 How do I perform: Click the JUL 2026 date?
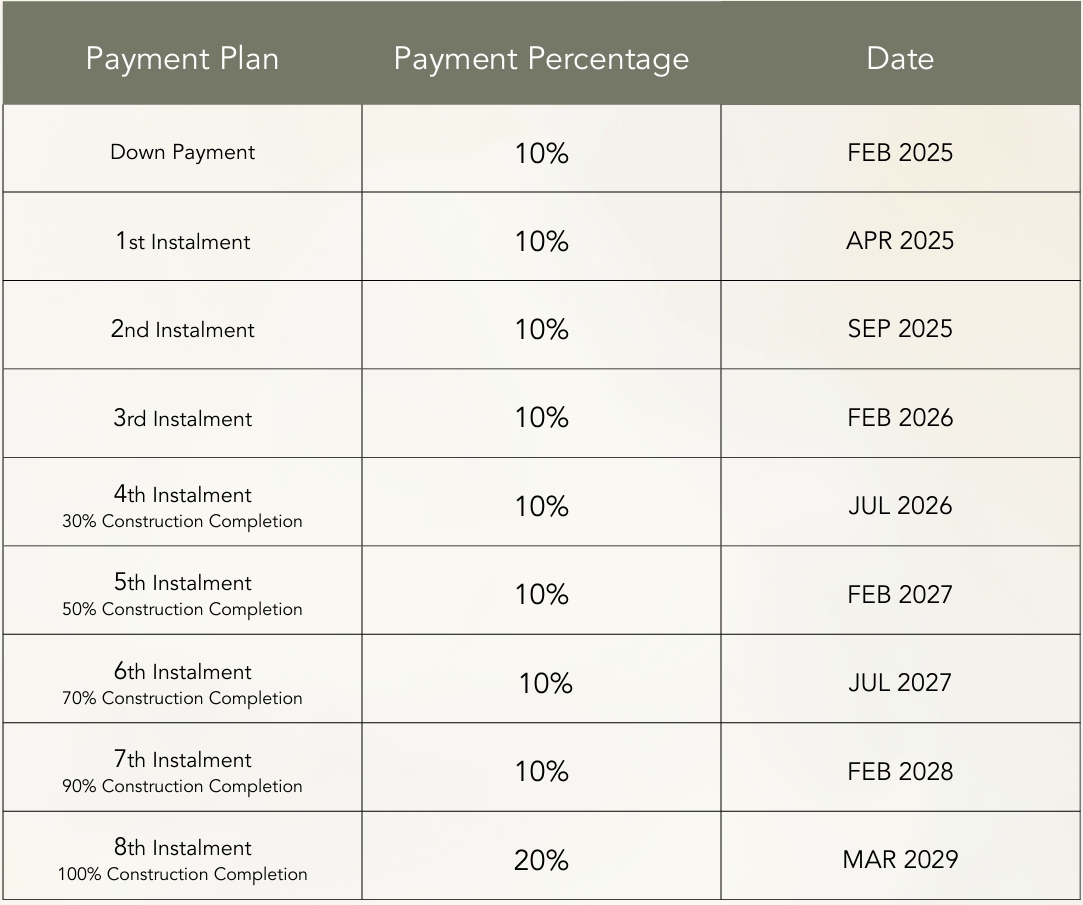pos(900,506)
